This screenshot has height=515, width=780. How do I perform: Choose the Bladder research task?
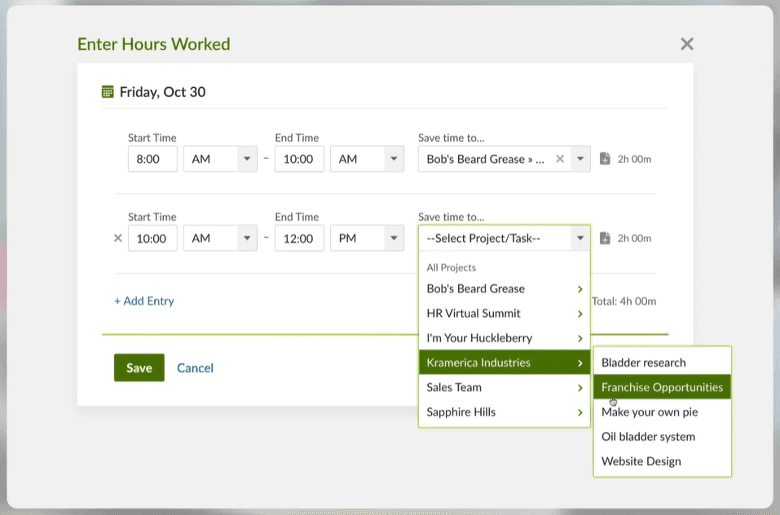tap(644, 362)
